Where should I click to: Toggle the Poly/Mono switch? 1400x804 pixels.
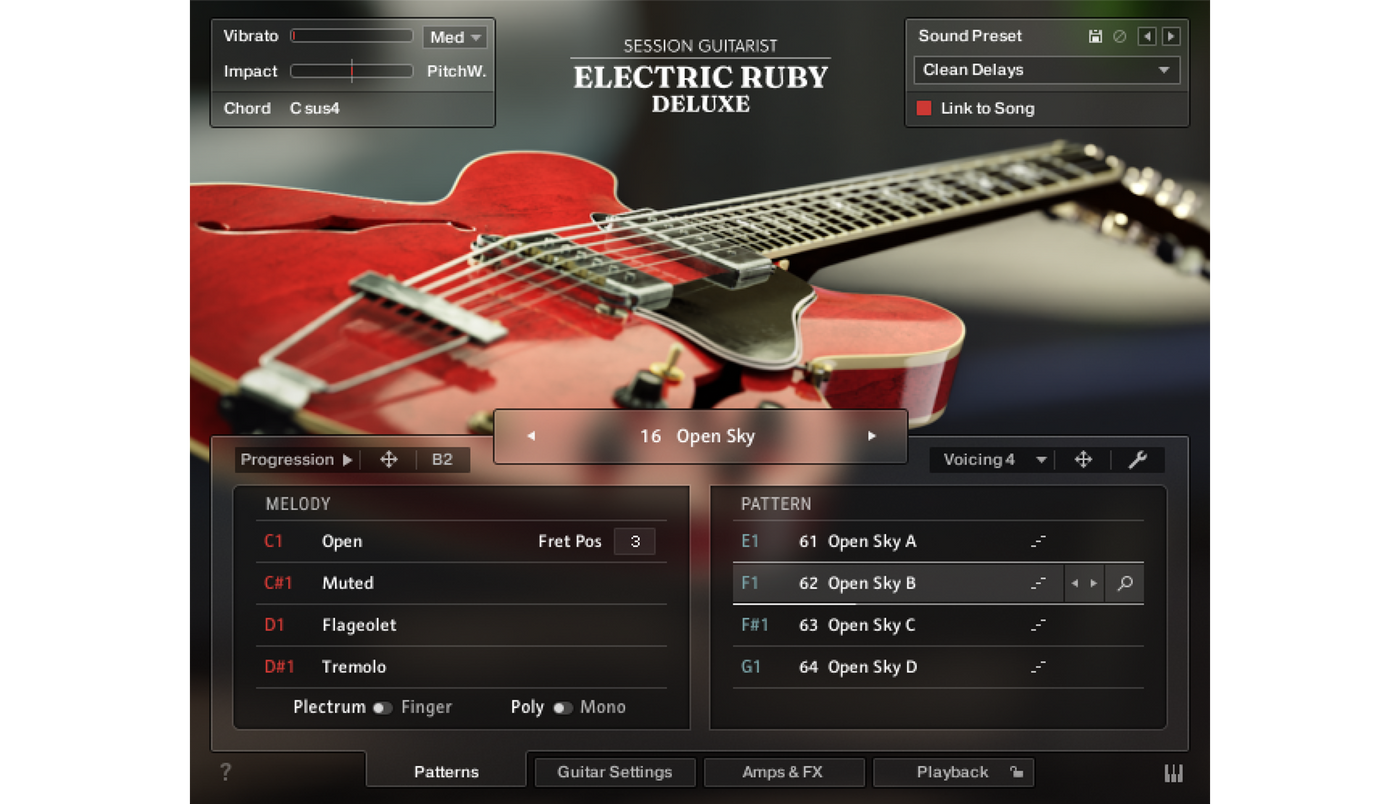pyautogui.click(x=563, y=708)
